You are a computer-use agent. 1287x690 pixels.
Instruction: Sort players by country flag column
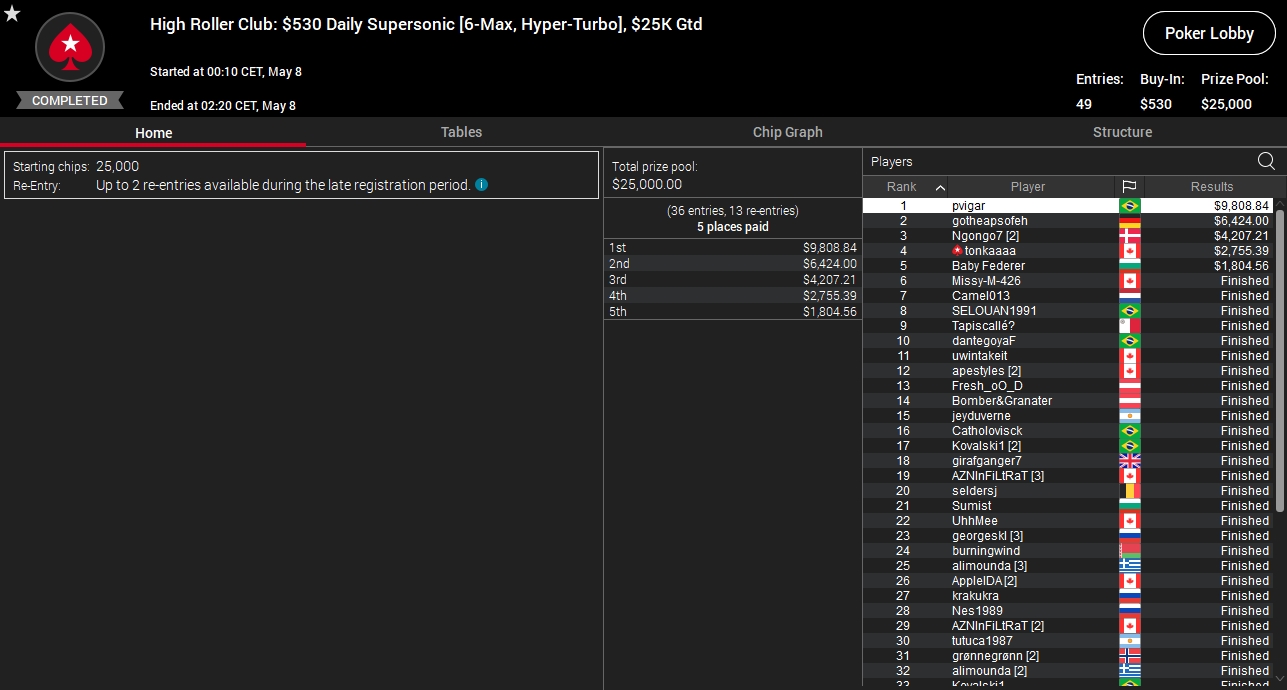pos(1129,187)
